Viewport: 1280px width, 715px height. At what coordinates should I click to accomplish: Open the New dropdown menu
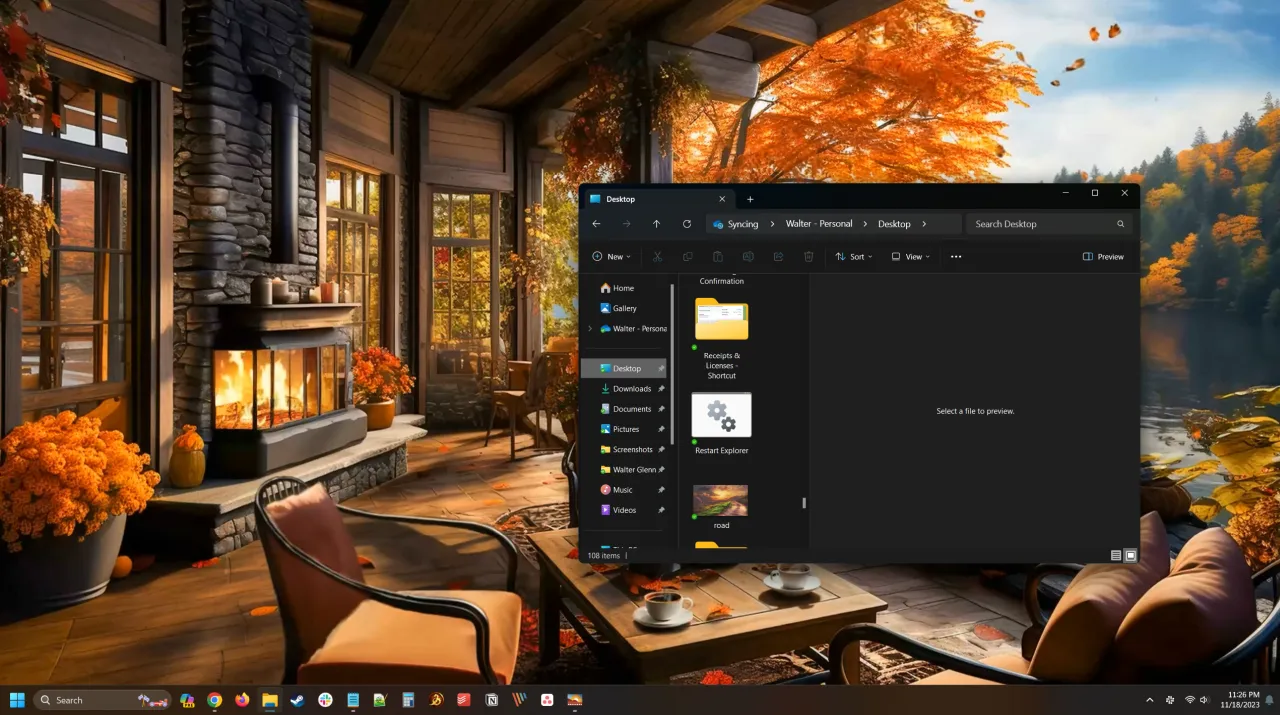coord(611,257)
